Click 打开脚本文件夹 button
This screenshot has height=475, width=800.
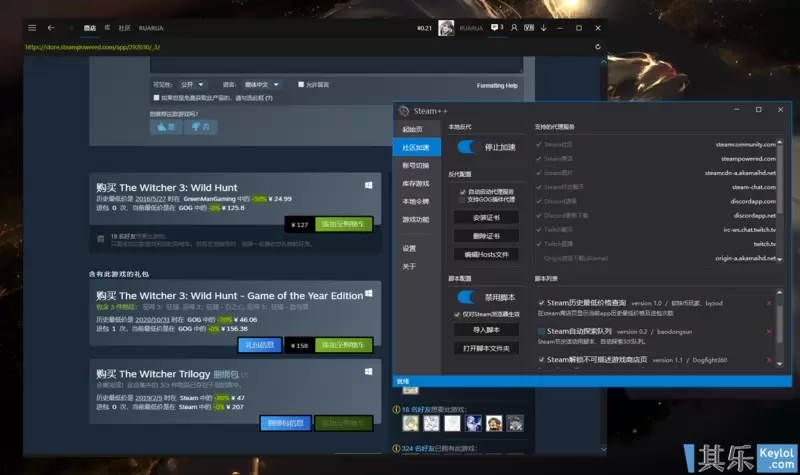(x=486, y=348)
